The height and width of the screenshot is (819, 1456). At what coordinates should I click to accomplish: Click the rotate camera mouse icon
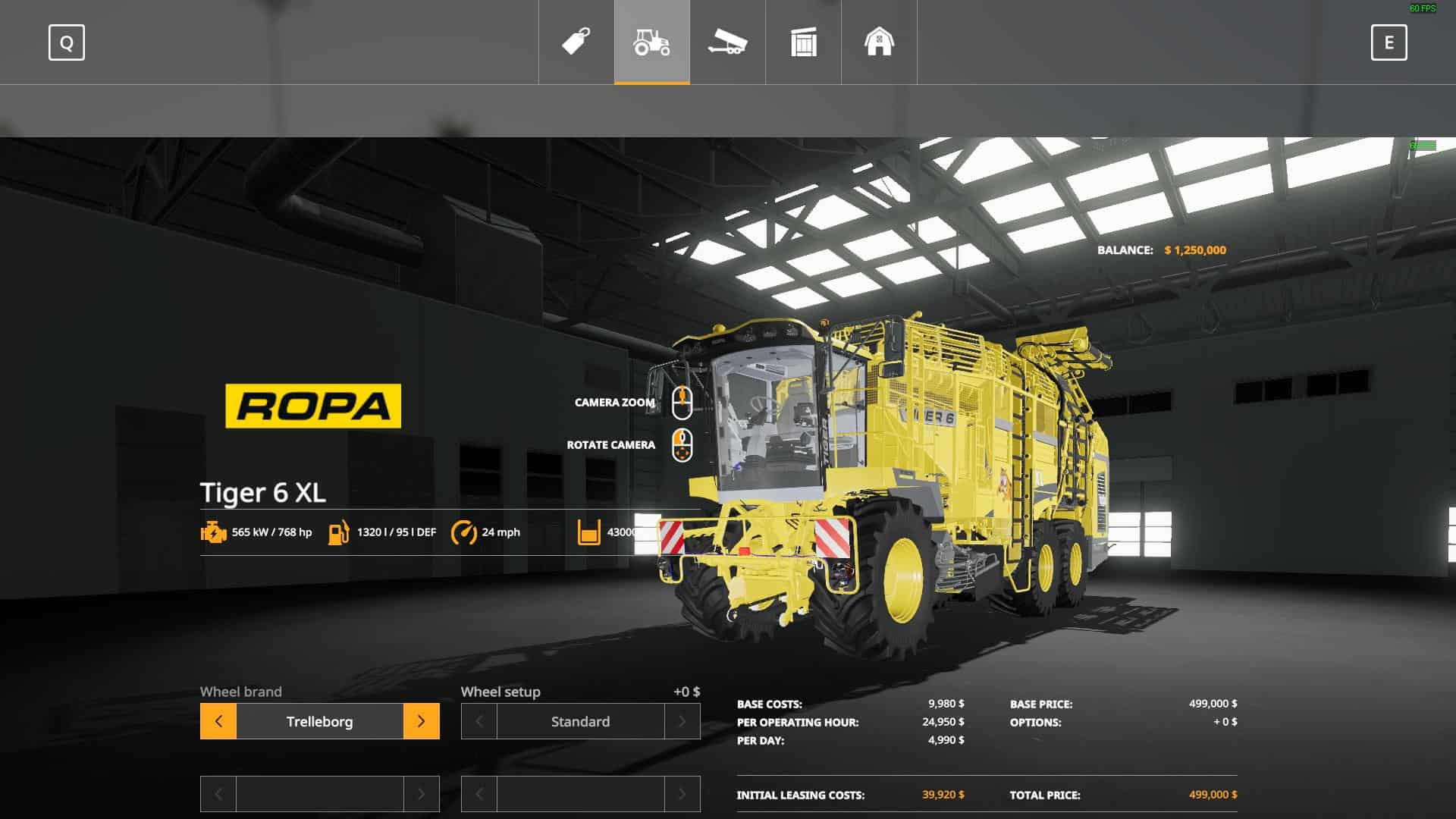coord(682,445)
